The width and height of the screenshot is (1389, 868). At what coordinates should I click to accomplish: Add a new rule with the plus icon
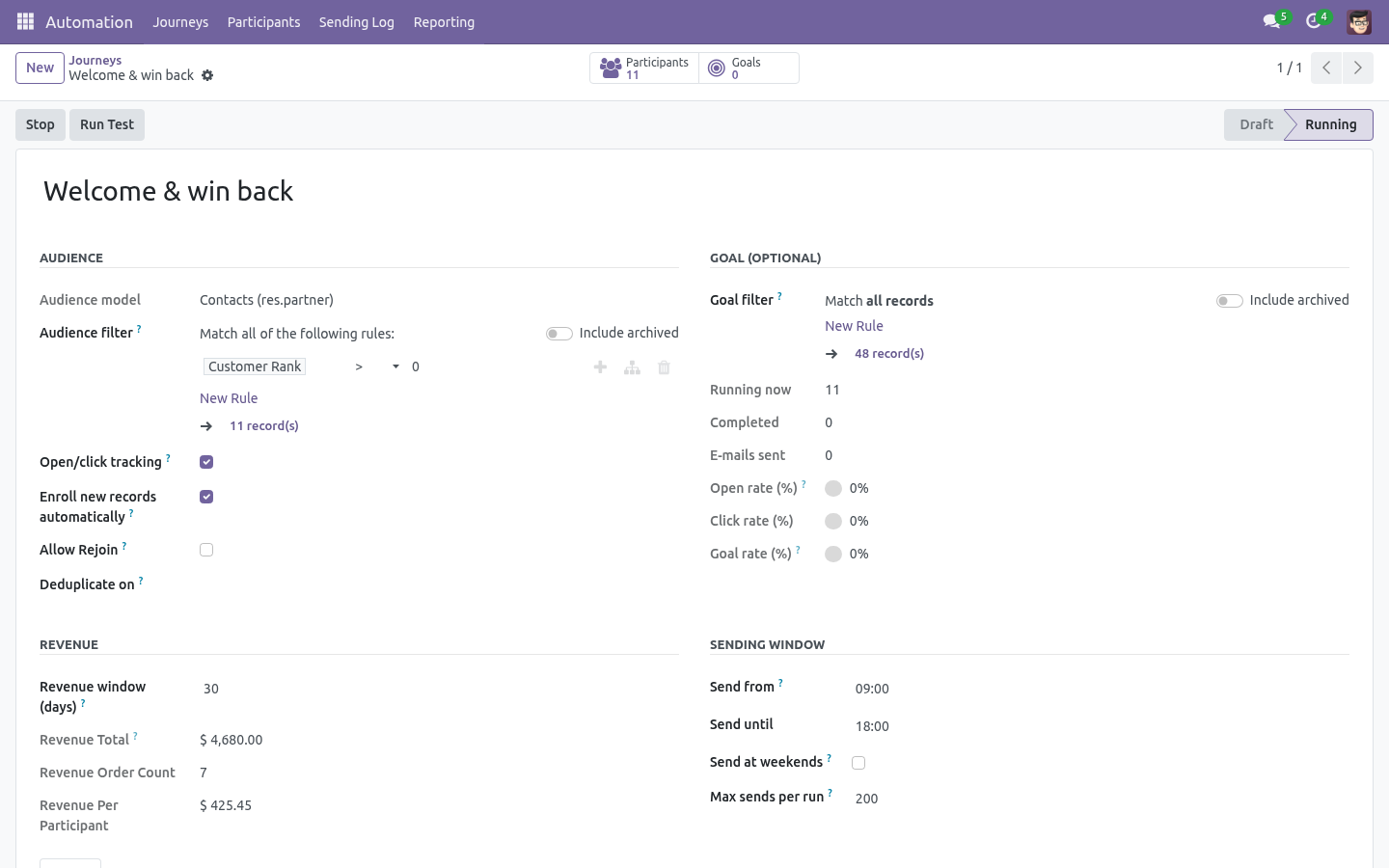coord(600,367)
